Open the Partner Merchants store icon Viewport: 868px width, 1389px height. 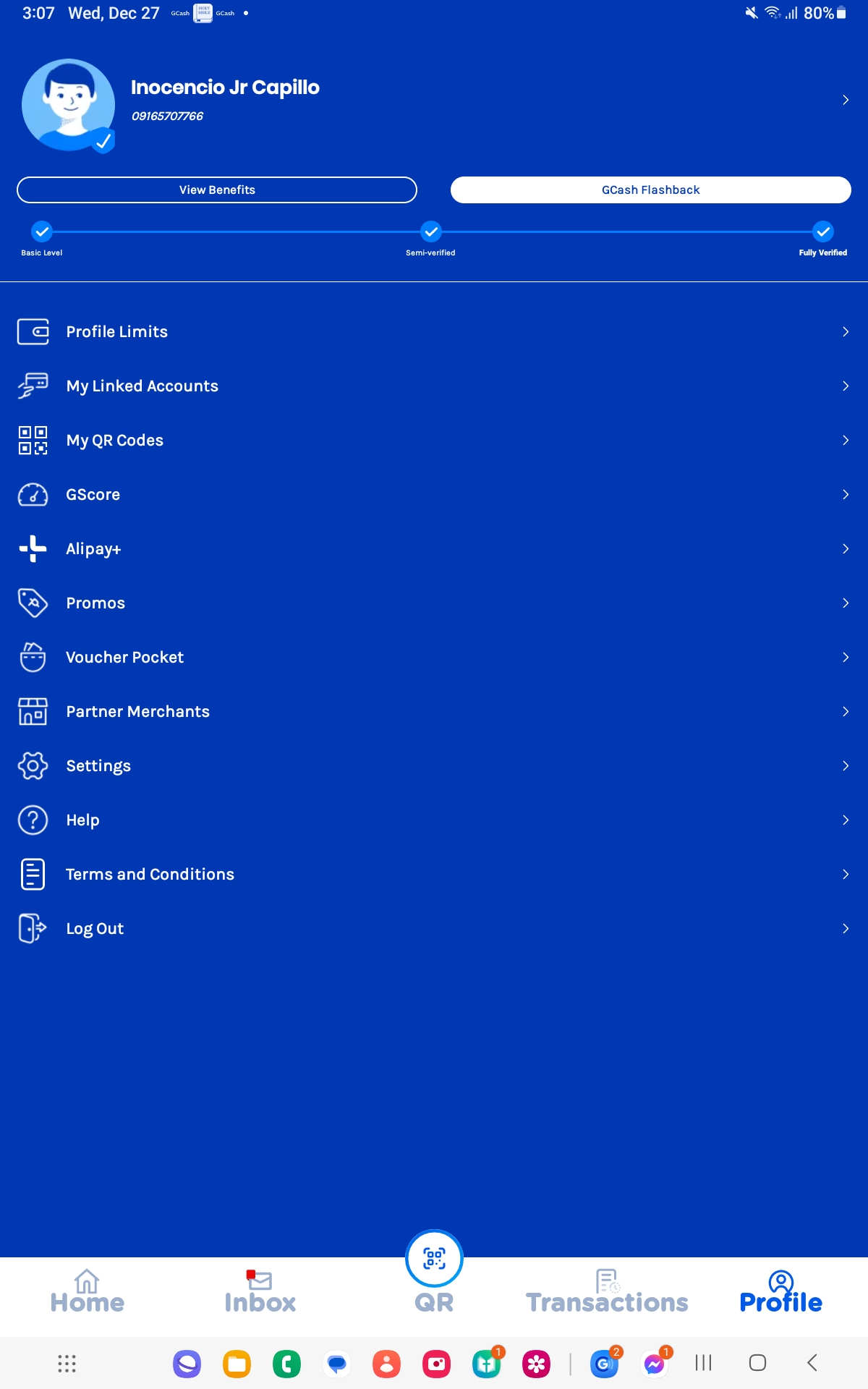coord(33,712)
